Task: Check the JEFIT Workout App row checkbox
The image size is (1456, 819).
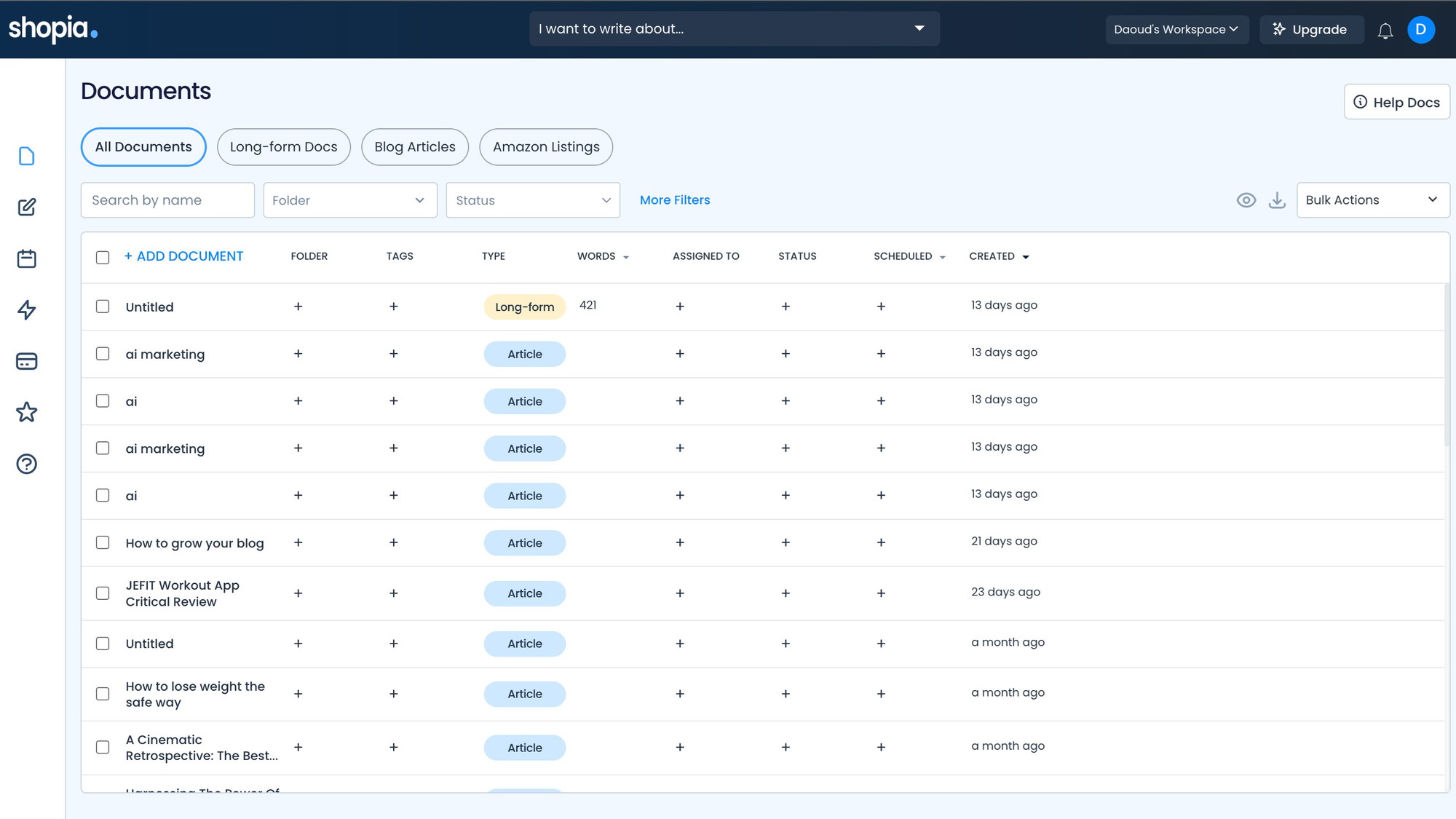Action: 103,593
